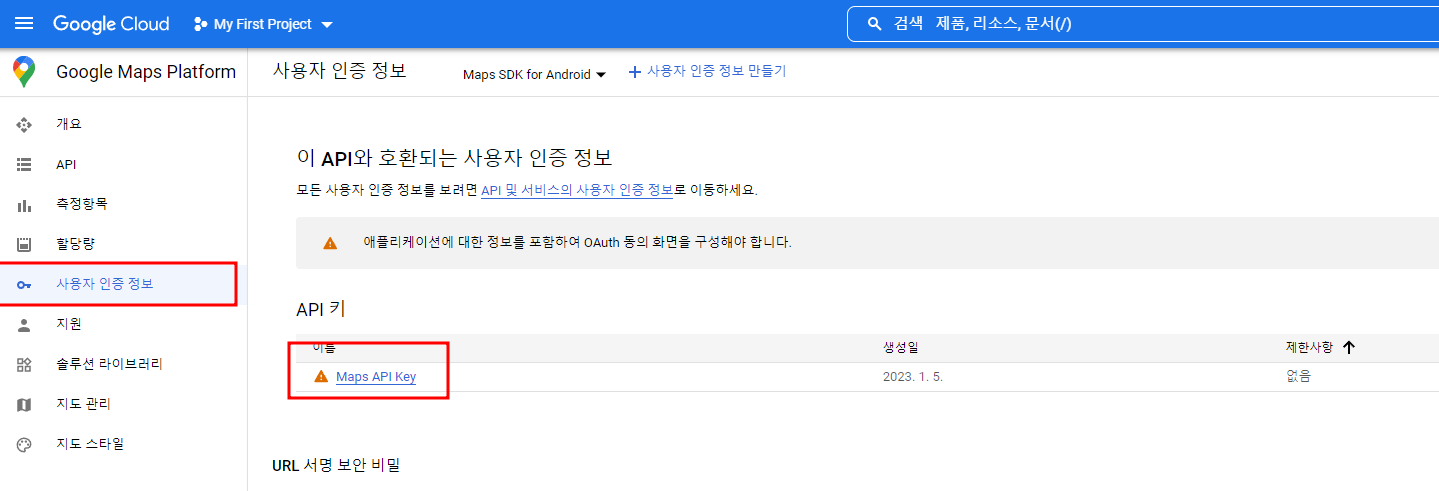This screenshot has height=491, width=1439.
Task: Click the API 키 section heading
Action: coord(321,309)
